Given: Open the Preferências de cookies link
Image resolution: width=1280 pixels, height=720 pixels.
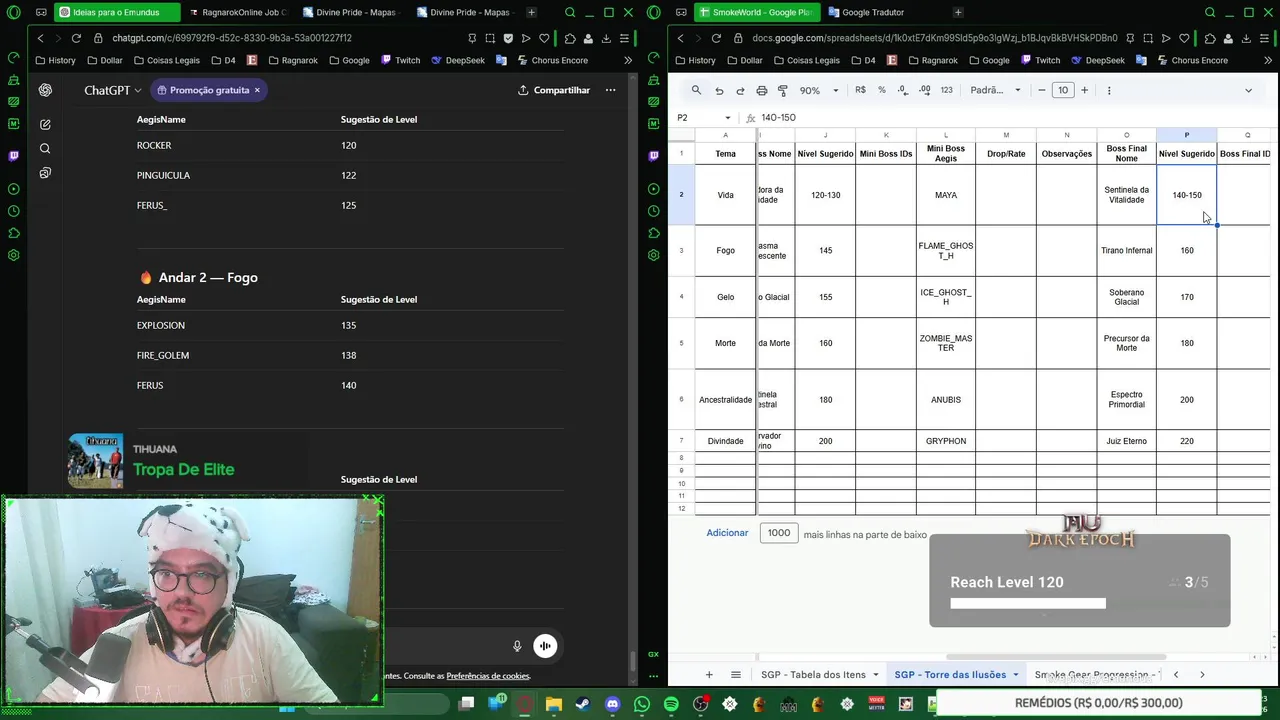Looking at the screenshot, I should coord(488,676).
